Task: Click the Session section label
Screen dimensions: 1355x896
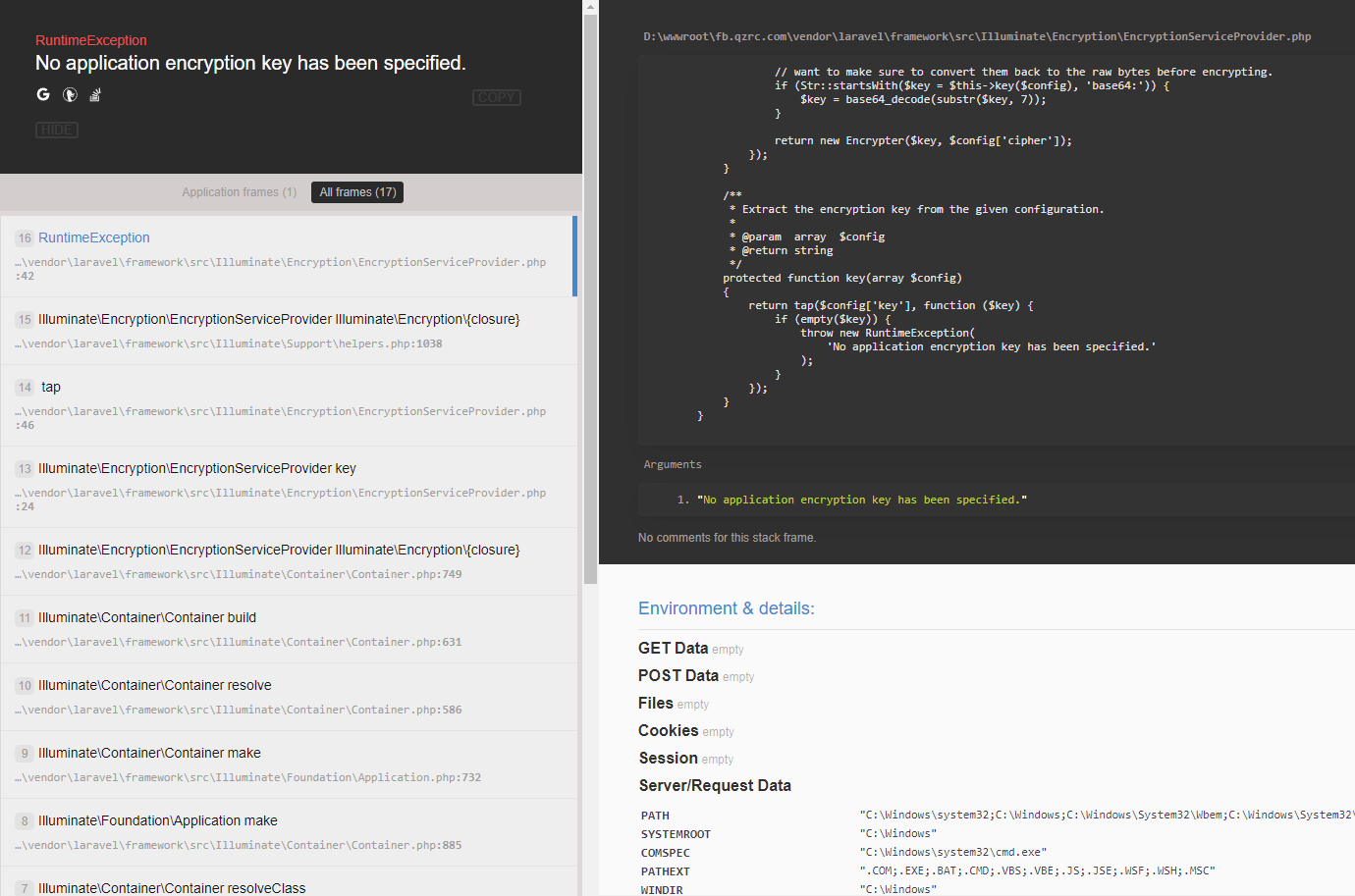Action: click(x=669, y=758)
